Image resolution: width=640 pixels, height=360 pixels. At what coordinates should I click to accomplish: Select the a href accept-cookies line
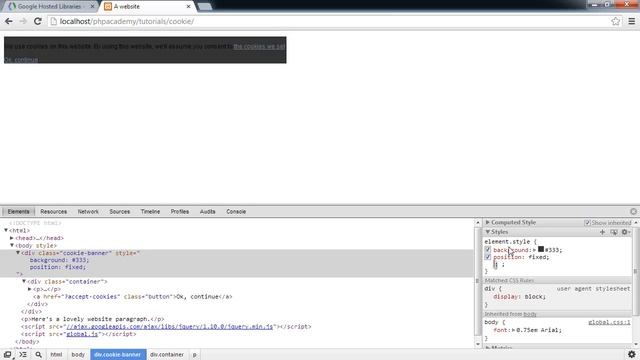(x=132, y=297)
